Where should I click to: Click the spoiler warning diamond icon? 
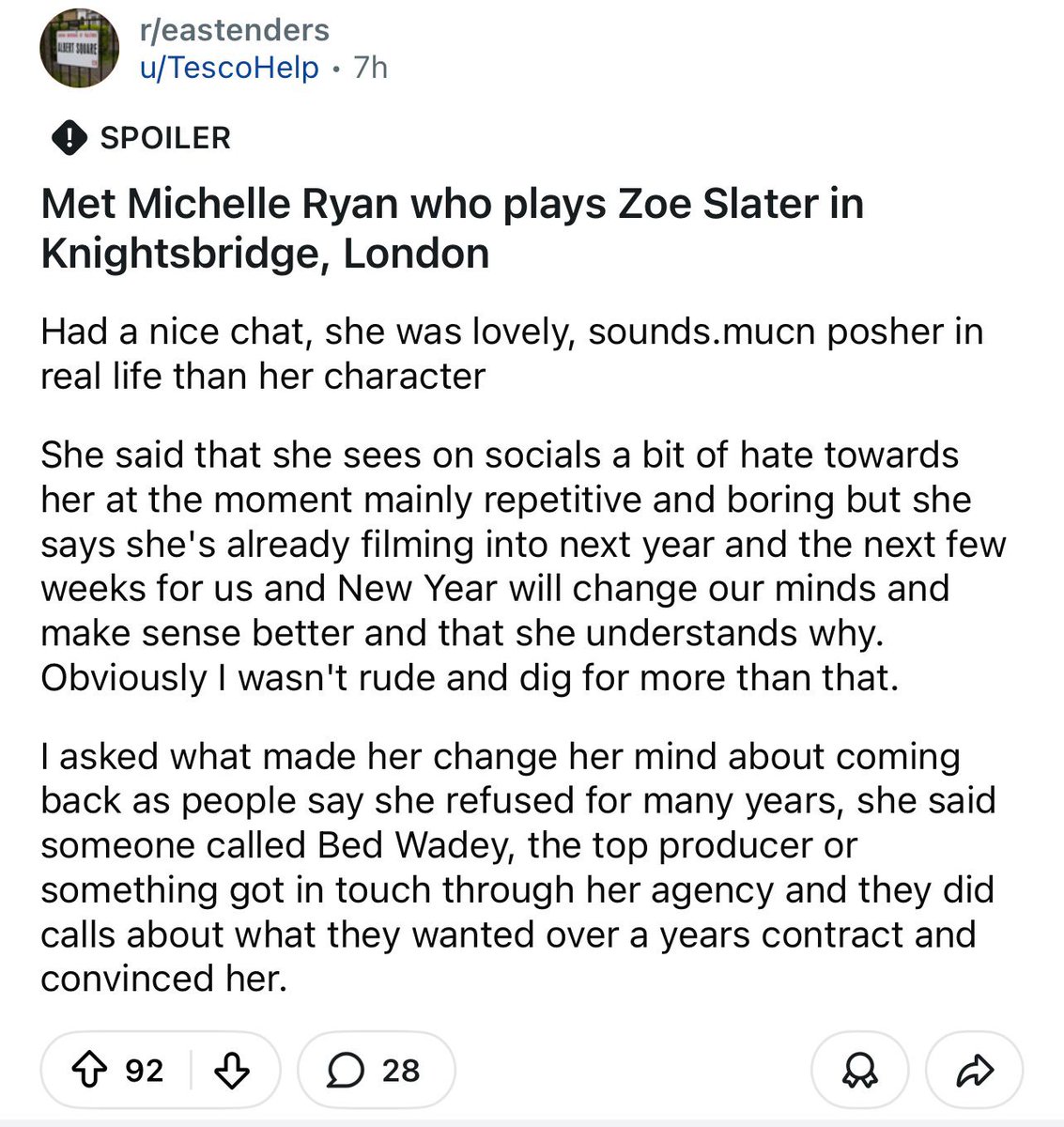pyautogui.click(x=68, y=138)
